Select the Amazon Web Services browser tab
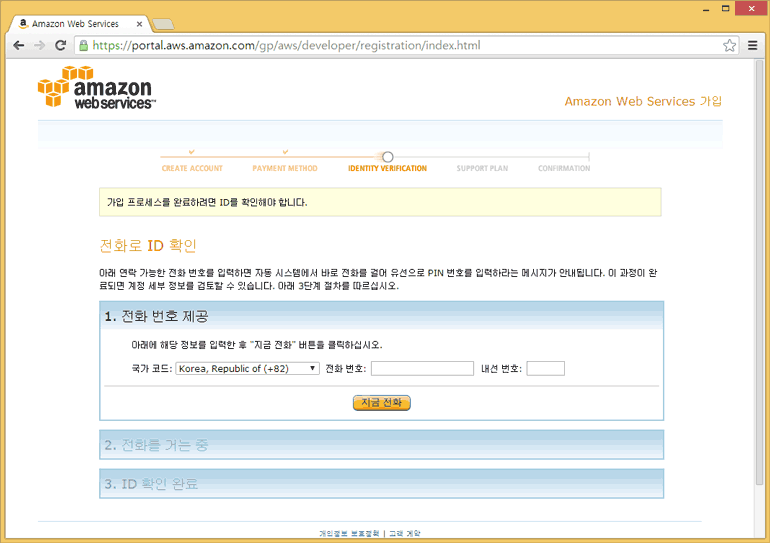The width and height of the screenshot is (770, 543). point(75,23)
